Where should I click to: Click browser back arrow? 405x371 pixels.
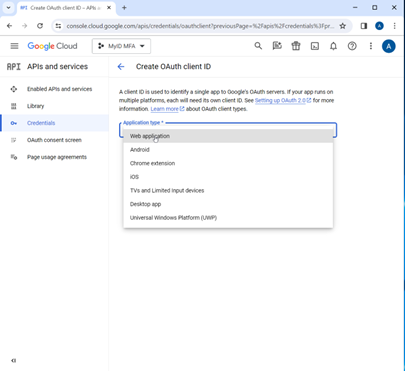click(x=9, y=26)
